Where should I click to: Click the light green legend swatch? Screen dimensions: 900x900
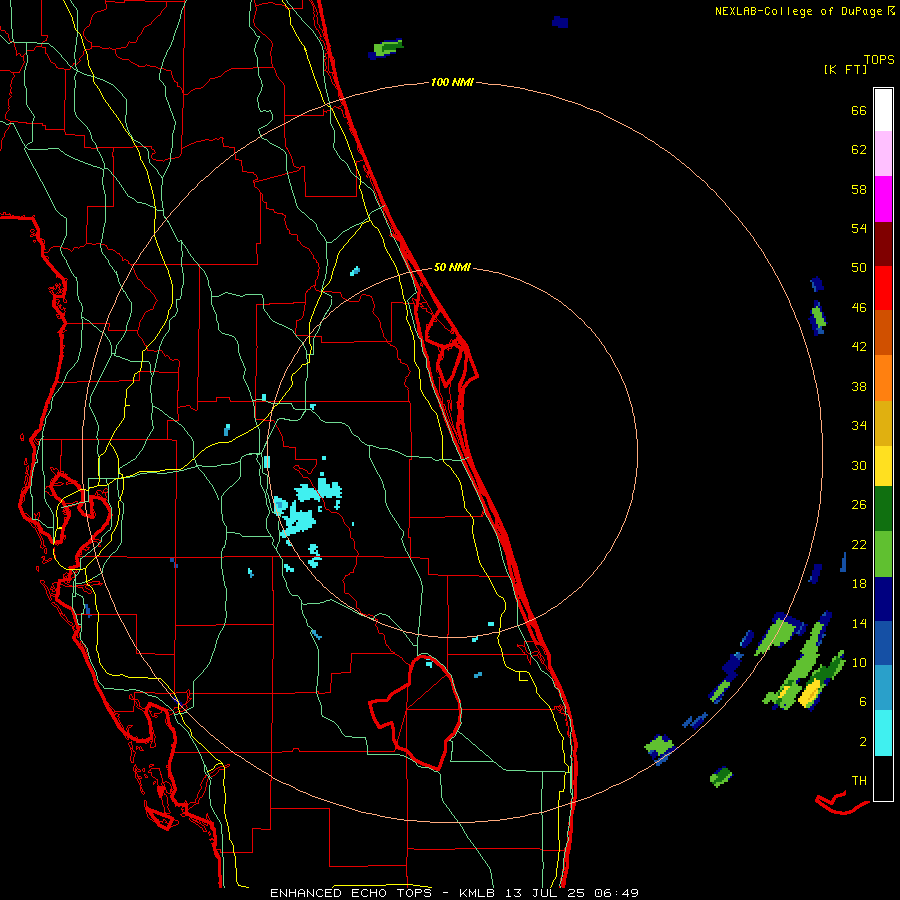click(883, 554)
